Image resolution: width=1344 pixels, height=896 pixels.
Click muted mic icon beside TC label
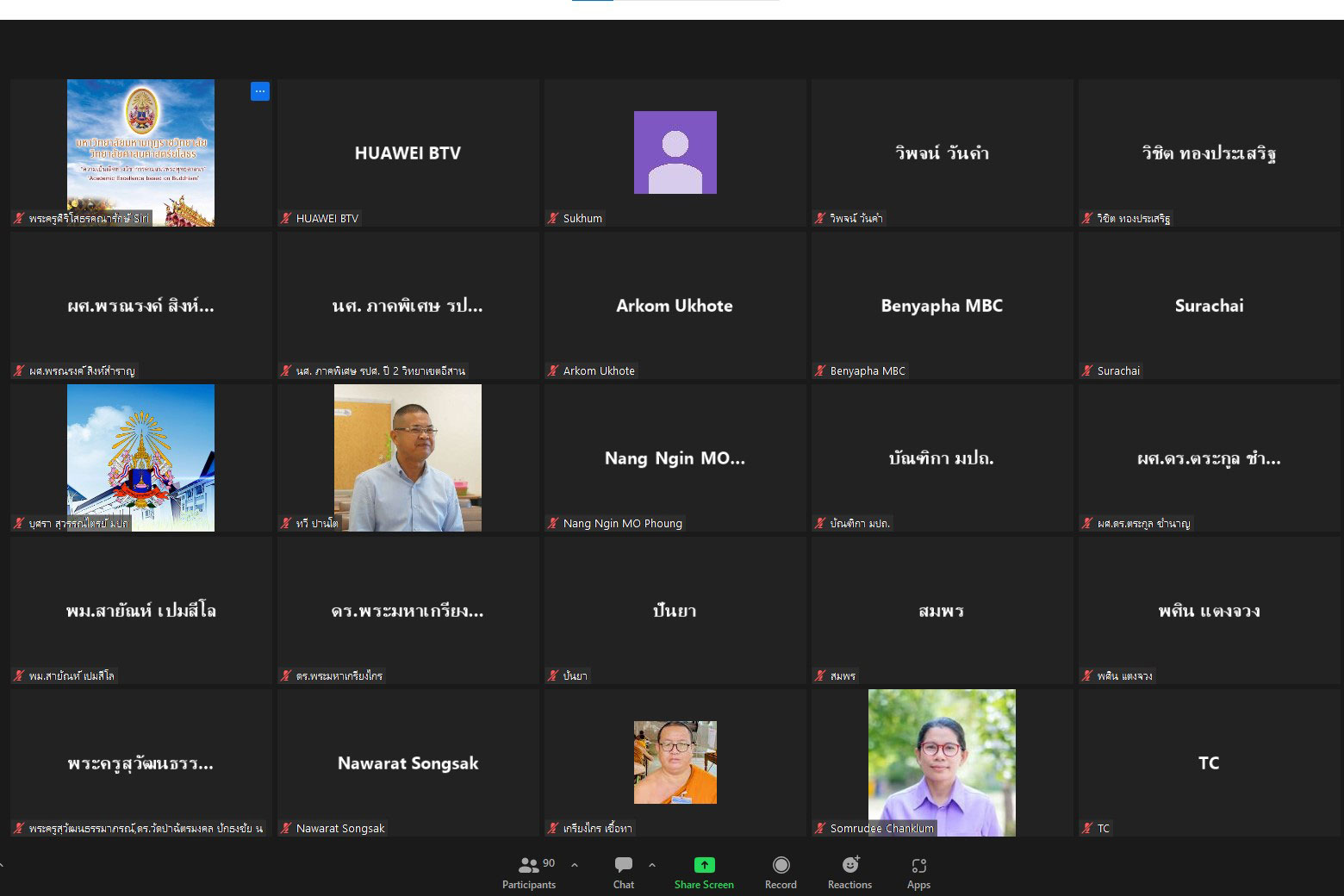coord(1087,829)
